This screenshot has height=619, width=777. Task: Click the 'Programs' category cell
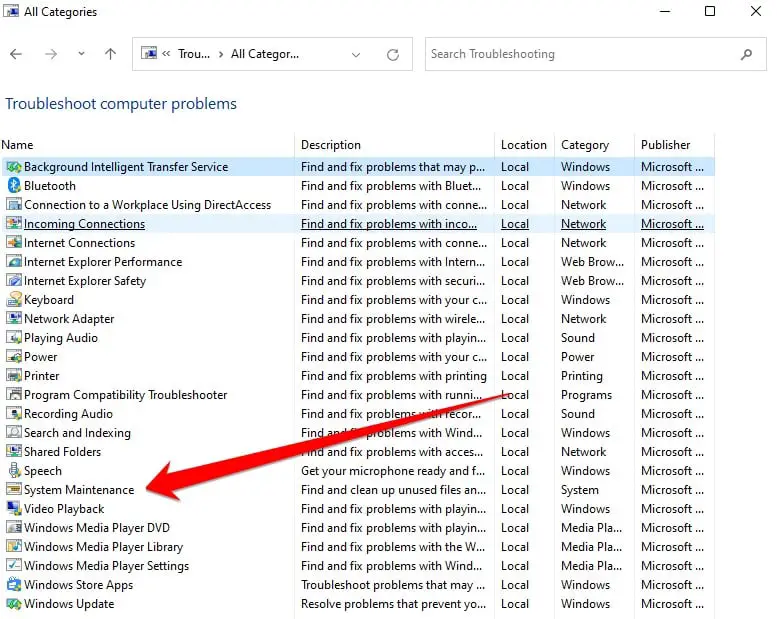[586, 395]
